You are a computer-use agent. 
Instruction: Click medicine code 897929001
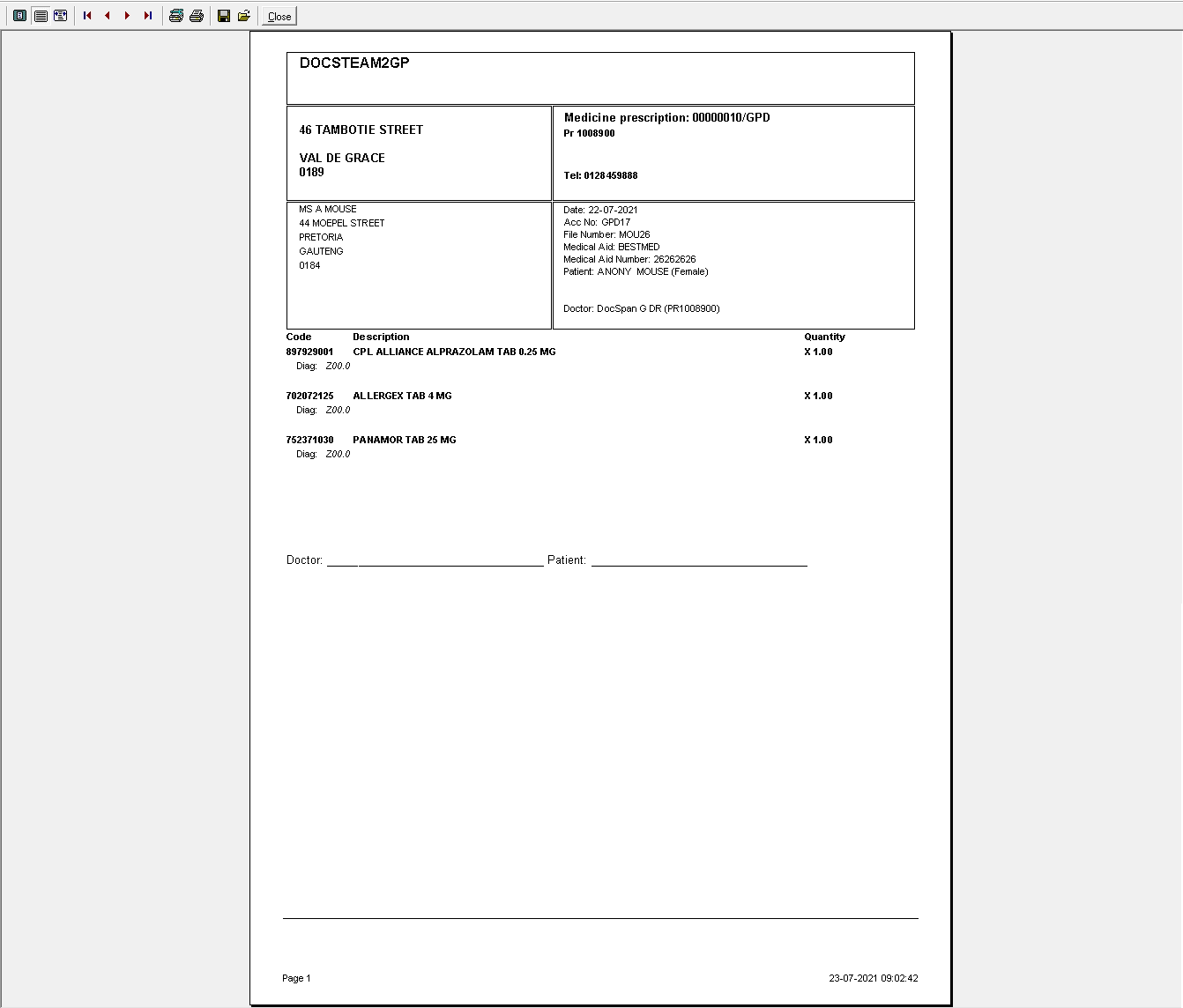coord(309,352)
